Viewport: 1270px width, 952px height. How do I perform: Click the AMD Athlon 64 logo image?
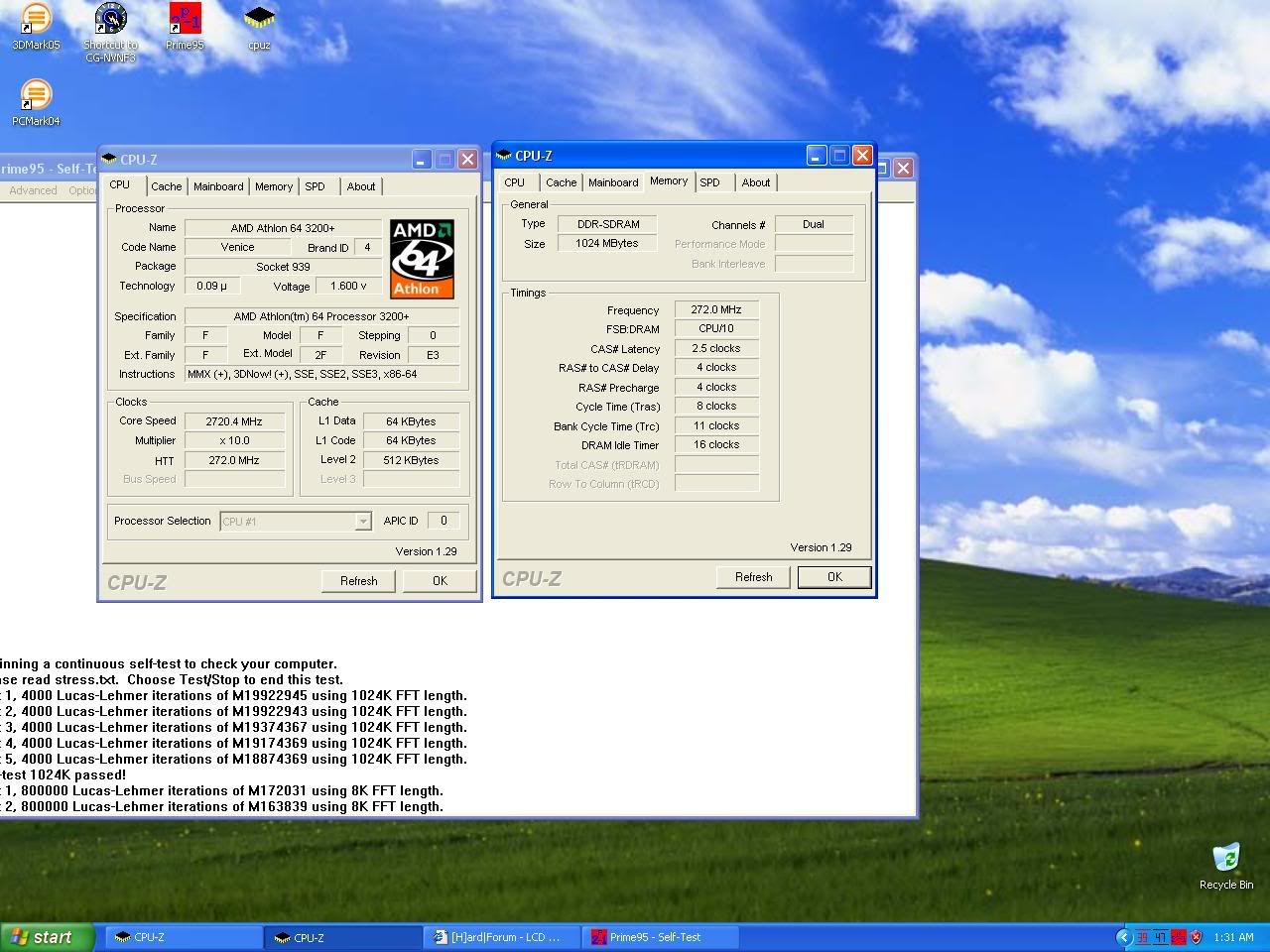coord(422,259)
